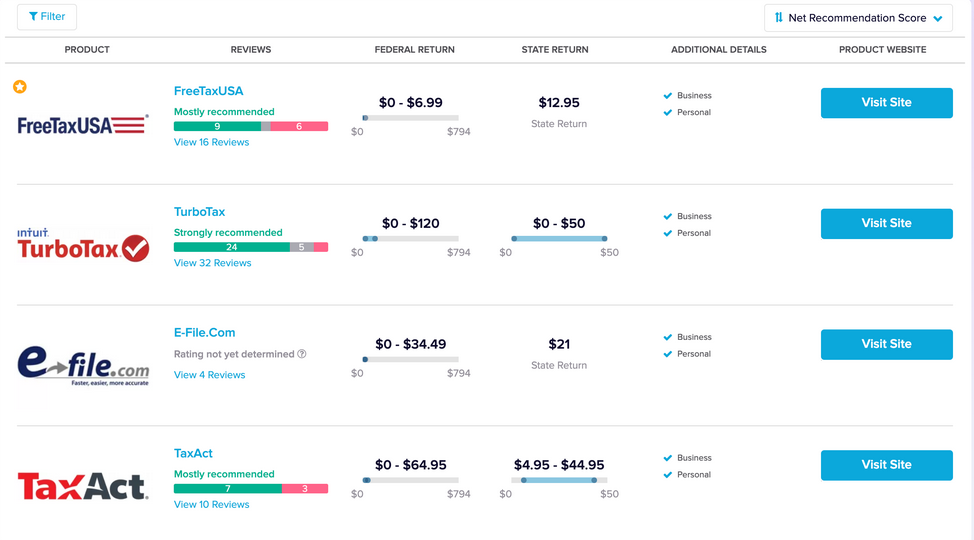Click Visit Site for TaxAct
The image size is (974, 540).
coord(886,465)
